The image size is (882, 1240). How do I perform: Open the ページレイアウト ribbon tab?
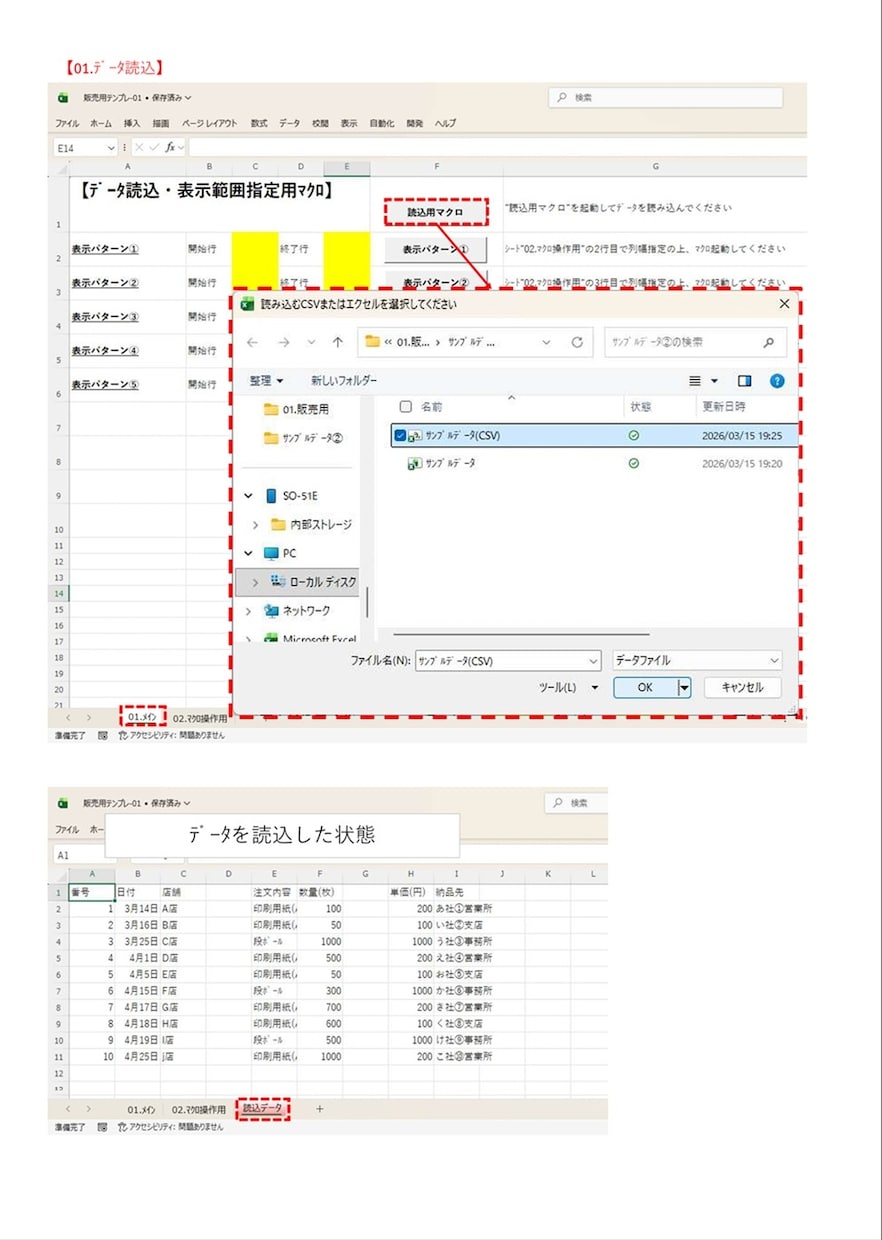click(209, 123)
